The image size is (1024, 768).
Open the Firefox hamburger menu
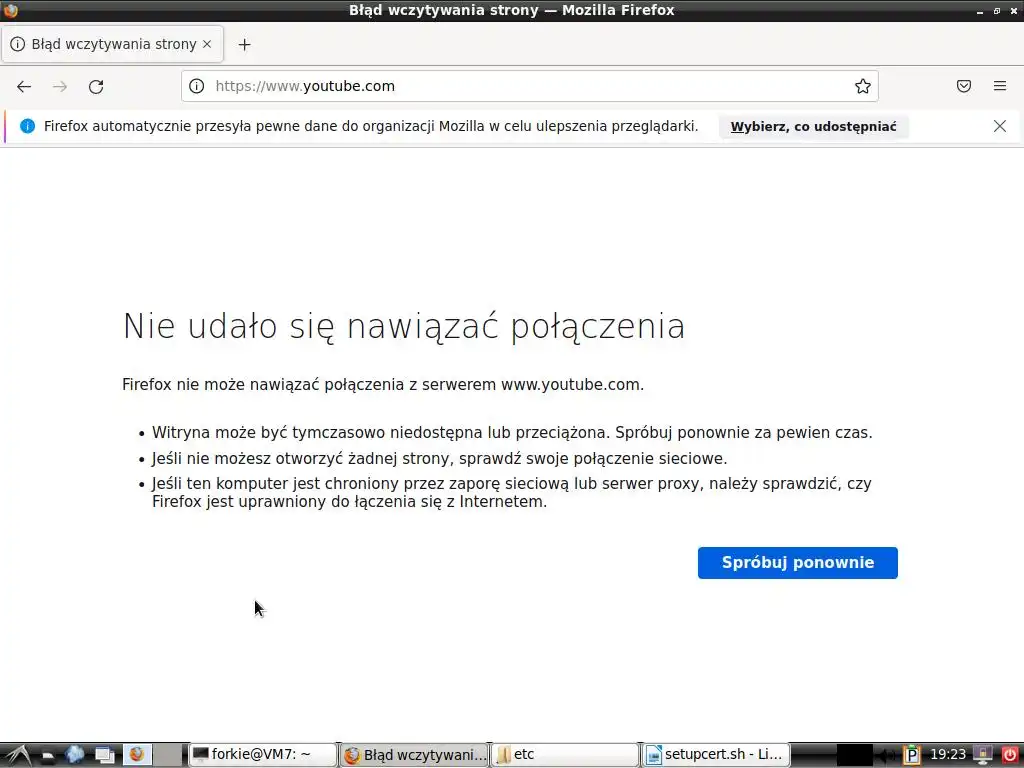pyautogui.click(x=1000, y=86)
